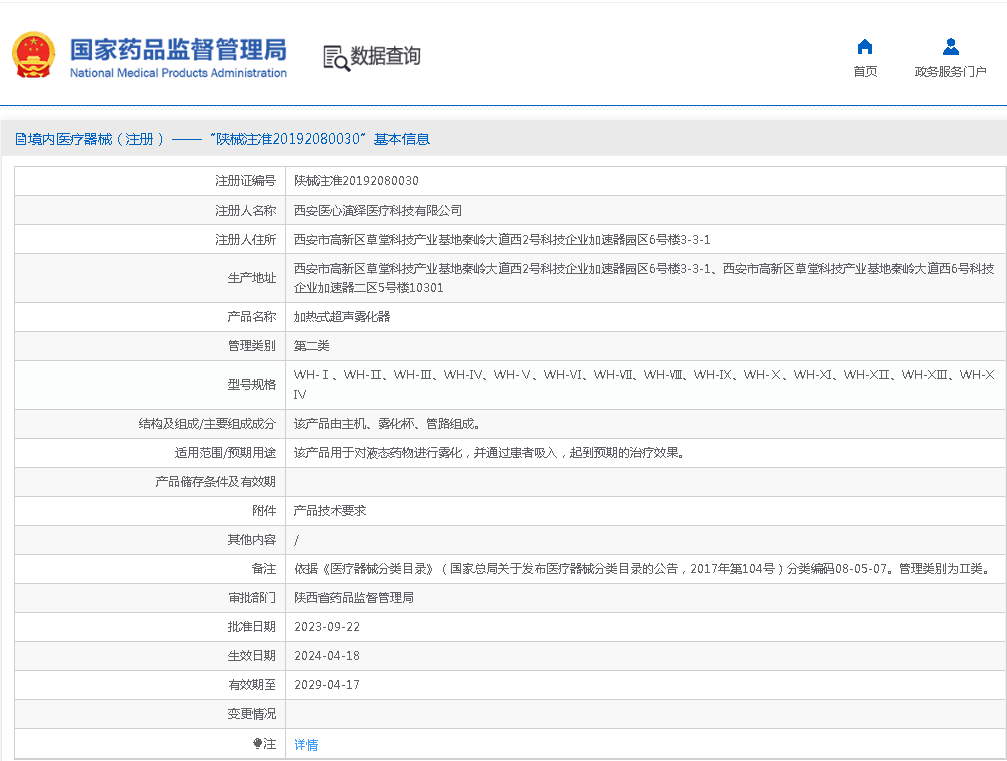Screen dimensions: 1007x761
Task: Click registration number value 陕械注准20192080030
Action: tap(356, 181)
